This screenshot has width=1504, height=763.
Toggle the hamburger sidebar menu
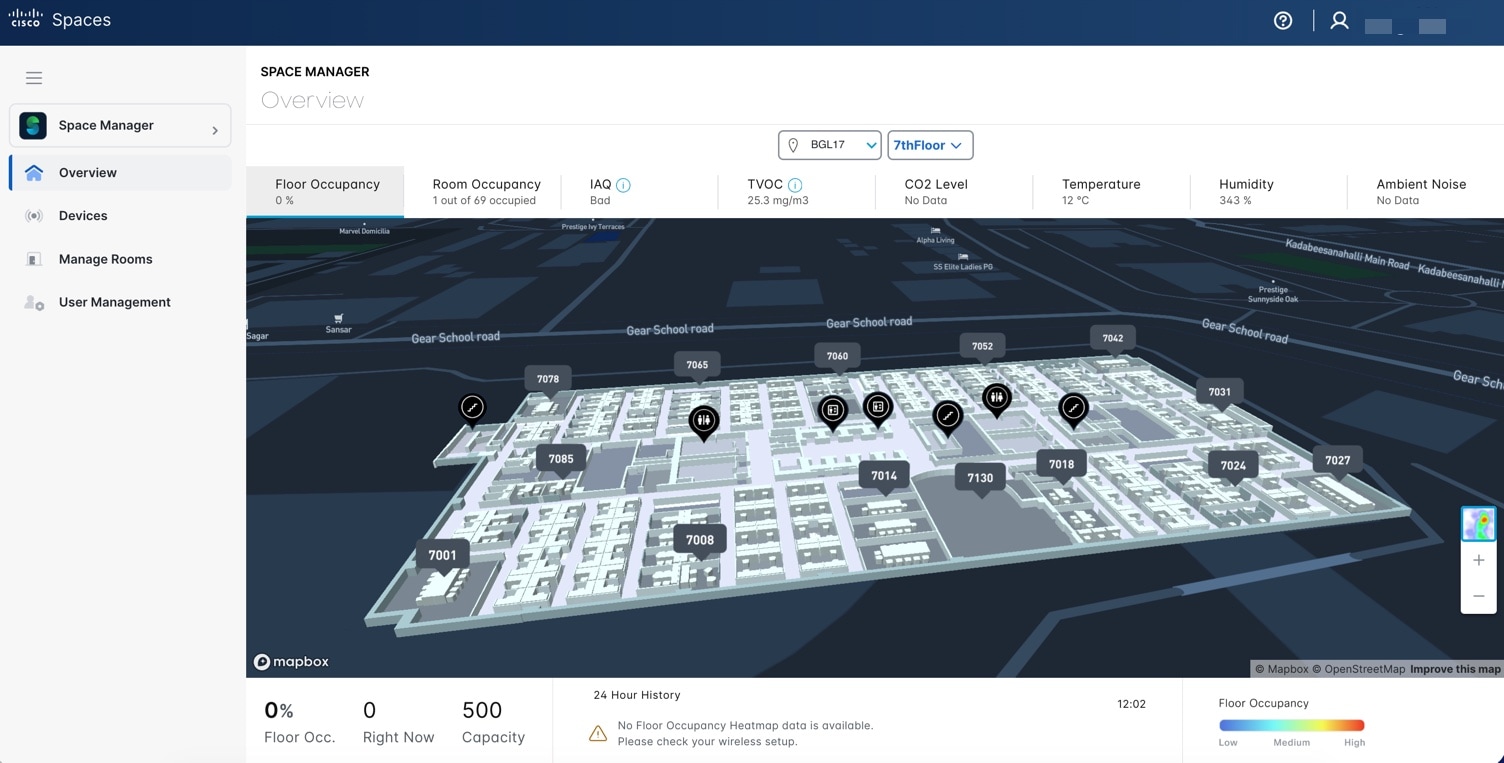pos(34,78)
